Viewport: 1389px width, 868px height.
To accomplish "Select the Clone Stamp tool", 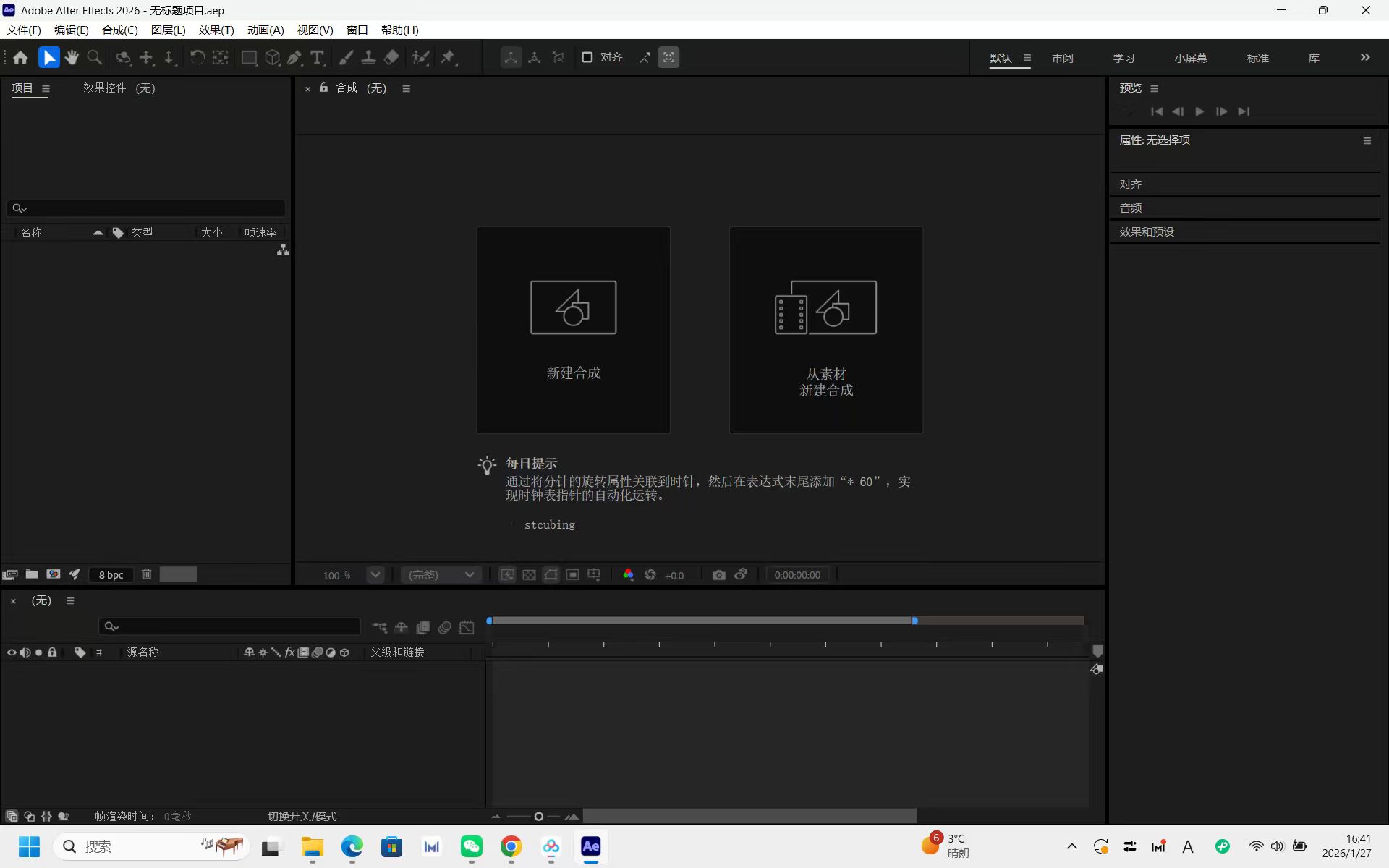I will (x=368, y=57).
